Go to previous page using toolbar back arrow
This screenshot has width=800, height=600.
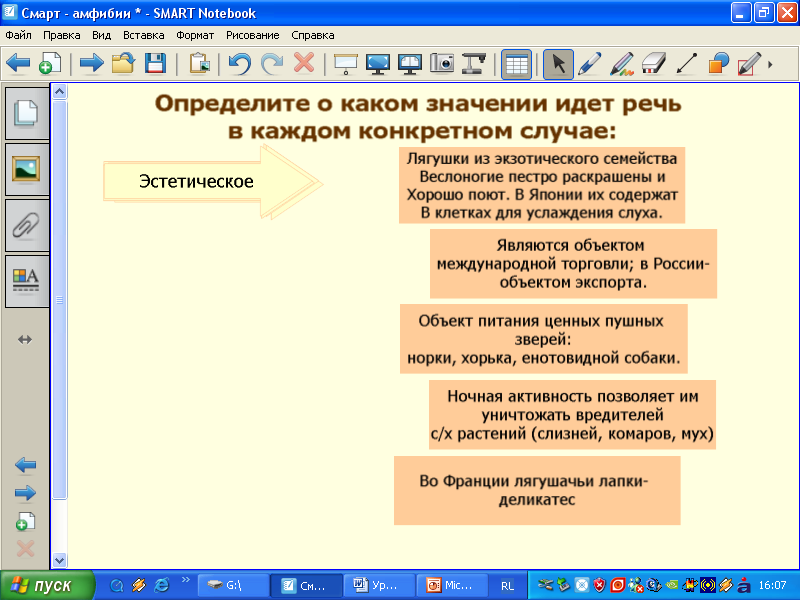[18, 64]
